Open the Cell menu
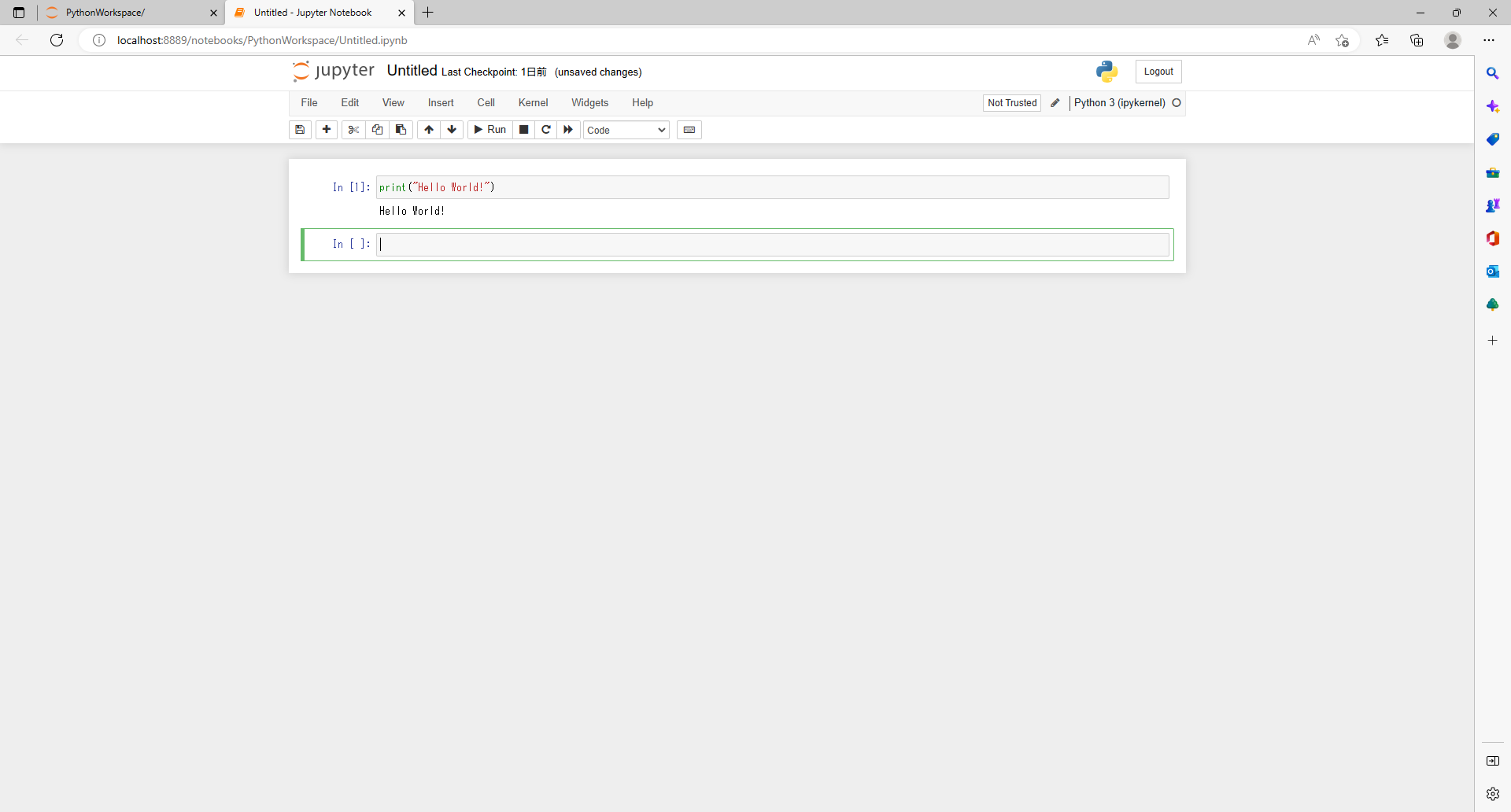This screenshot has height=812, width=1511. tap(486, 103)
